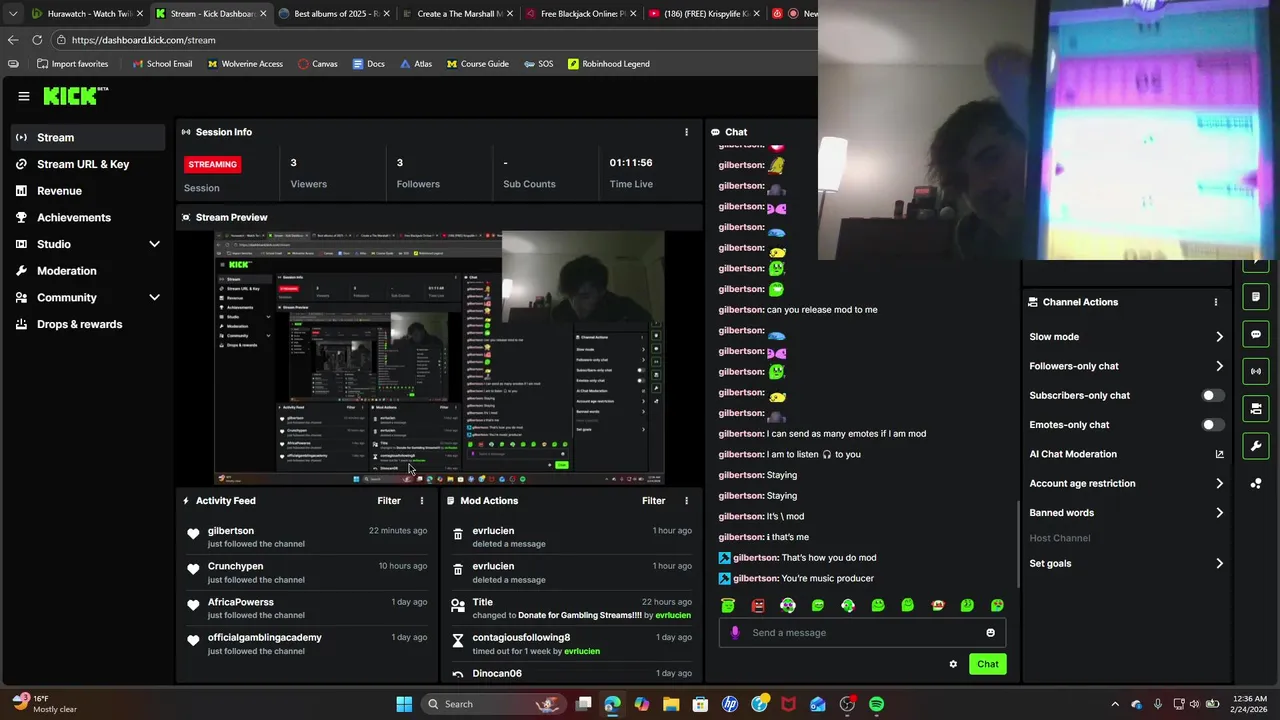Click the note panel icon in right rail
The width and height of the screenshot is (1280, 720).
click(x=1256, y=297)
